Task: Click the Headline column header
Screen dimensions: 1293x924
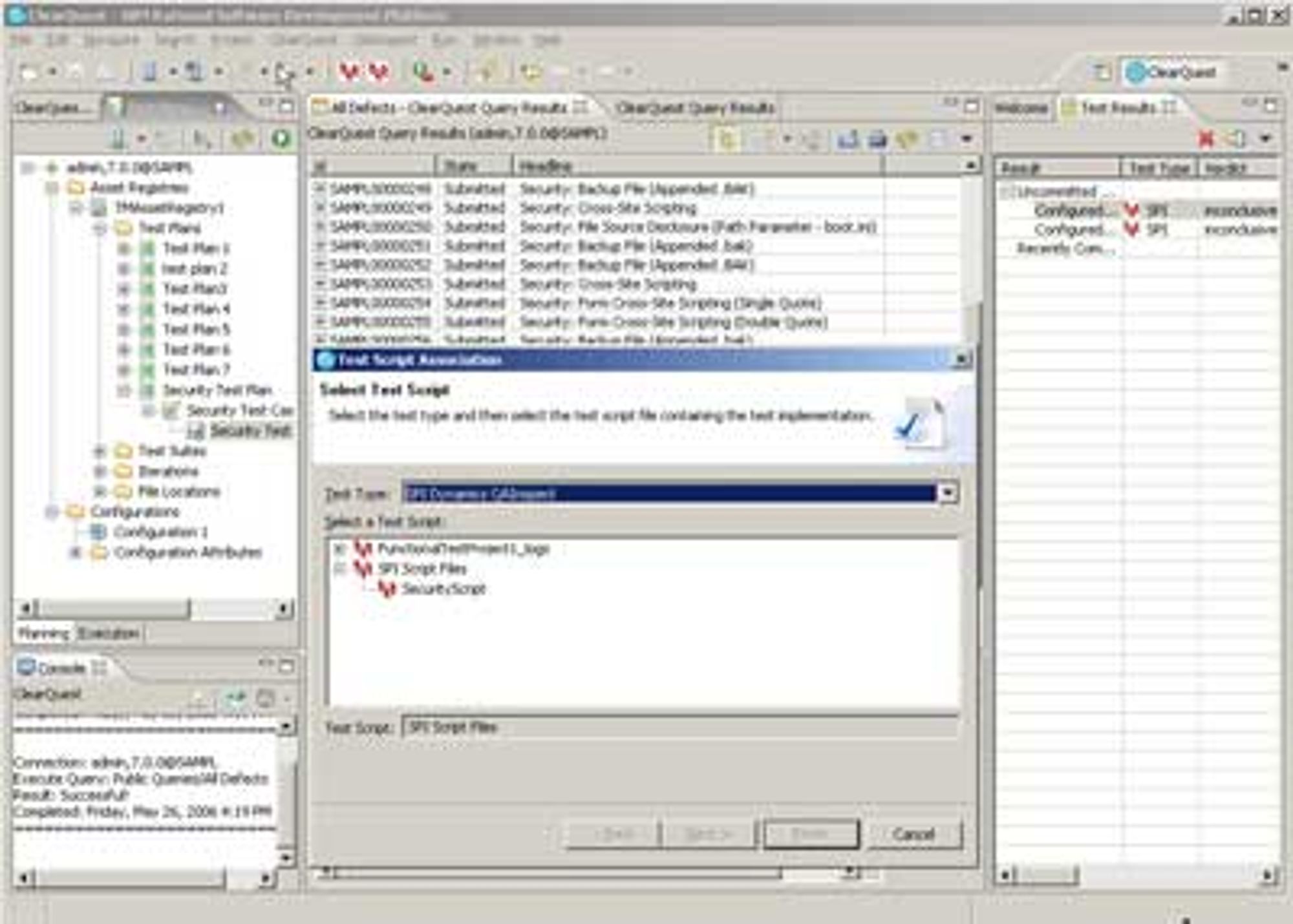Action: click(x=697, y=167)
